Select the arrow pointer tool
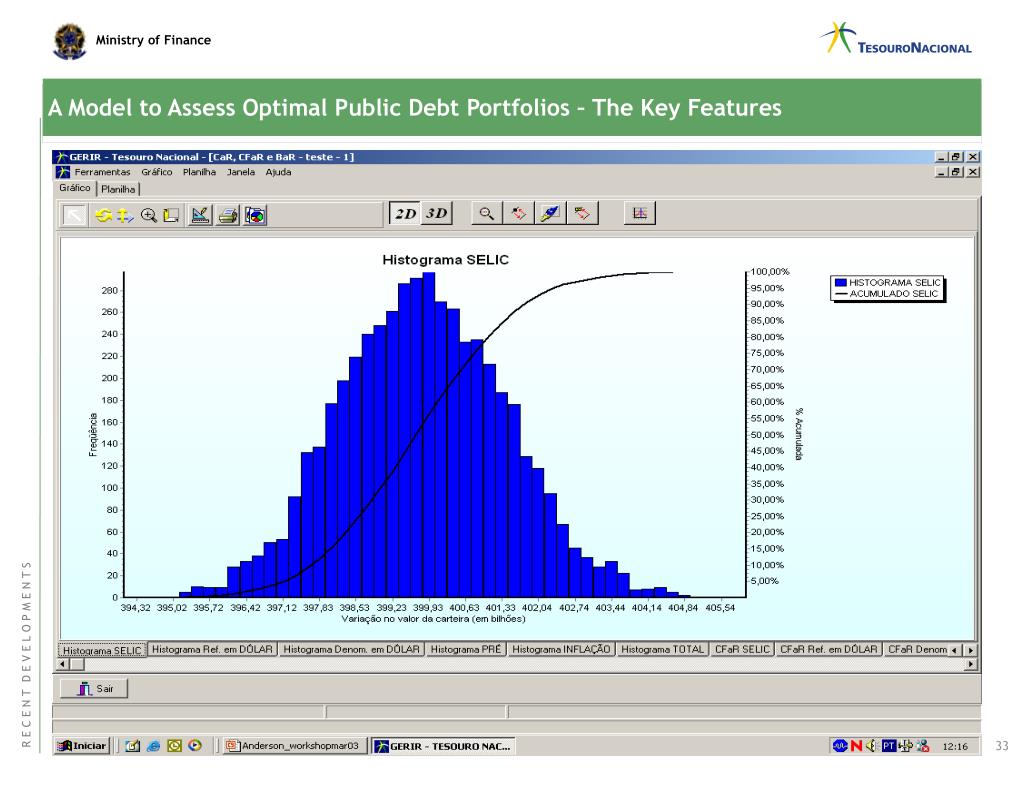The image size is (1024, 791). pyautogui.click(x=74, y=215)
